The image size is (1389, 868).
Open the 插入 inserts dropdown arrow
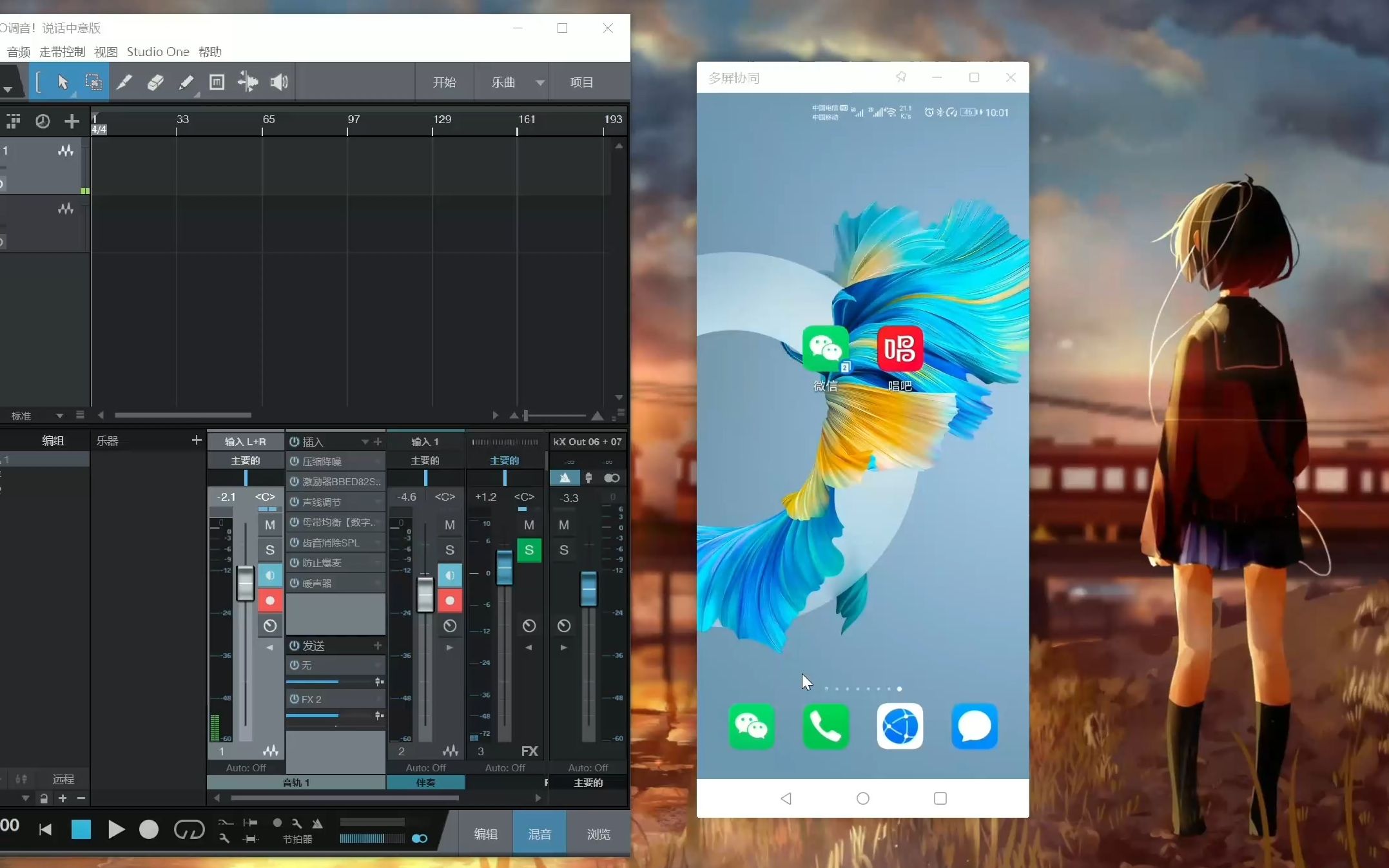point(365,441)
